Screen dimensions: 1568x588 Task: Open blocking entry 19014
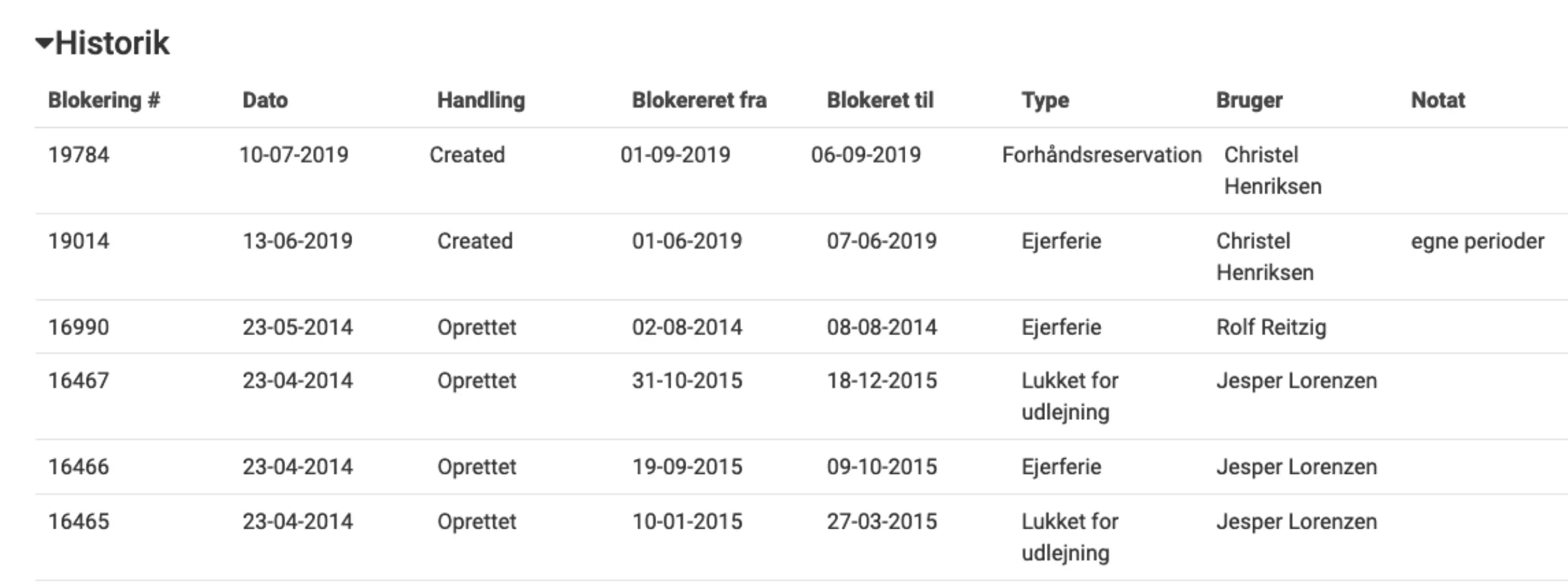click(80, 241)
